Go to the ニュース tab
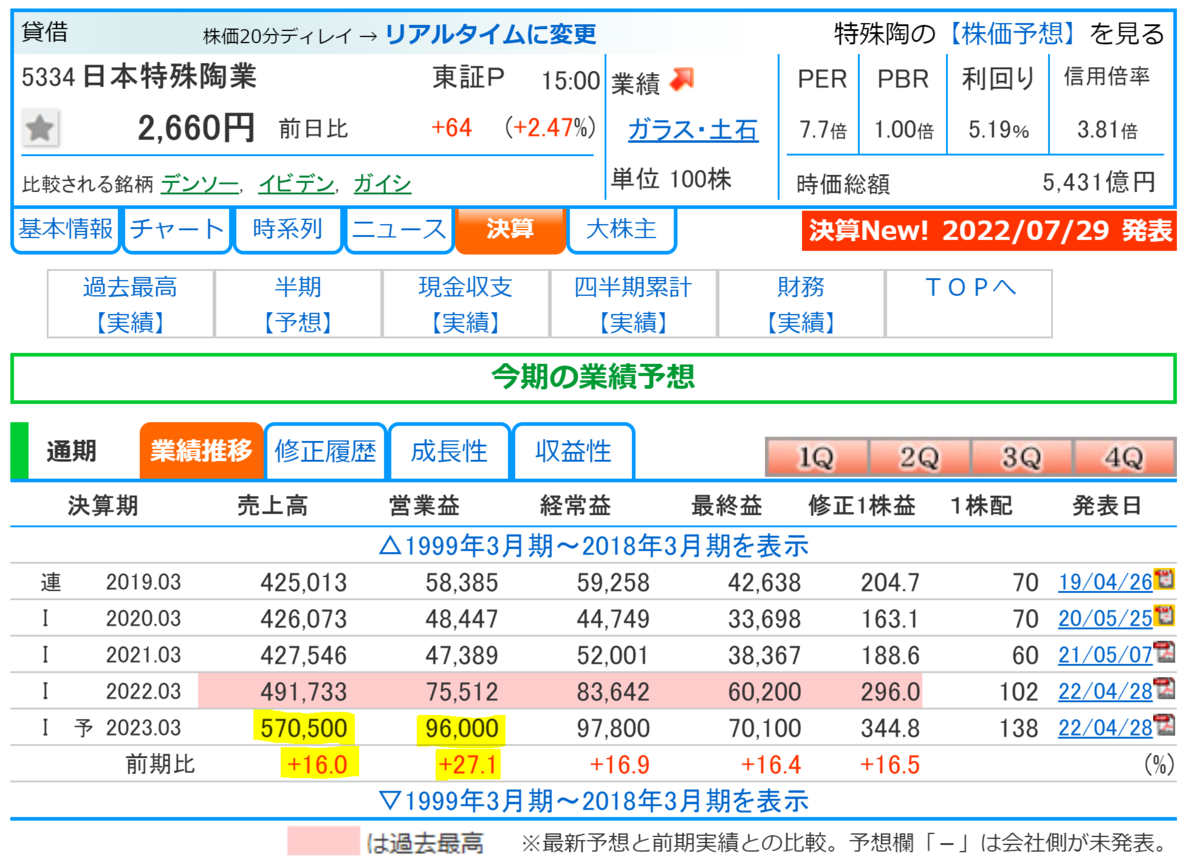1200x865 pixels. pos(399,230)
